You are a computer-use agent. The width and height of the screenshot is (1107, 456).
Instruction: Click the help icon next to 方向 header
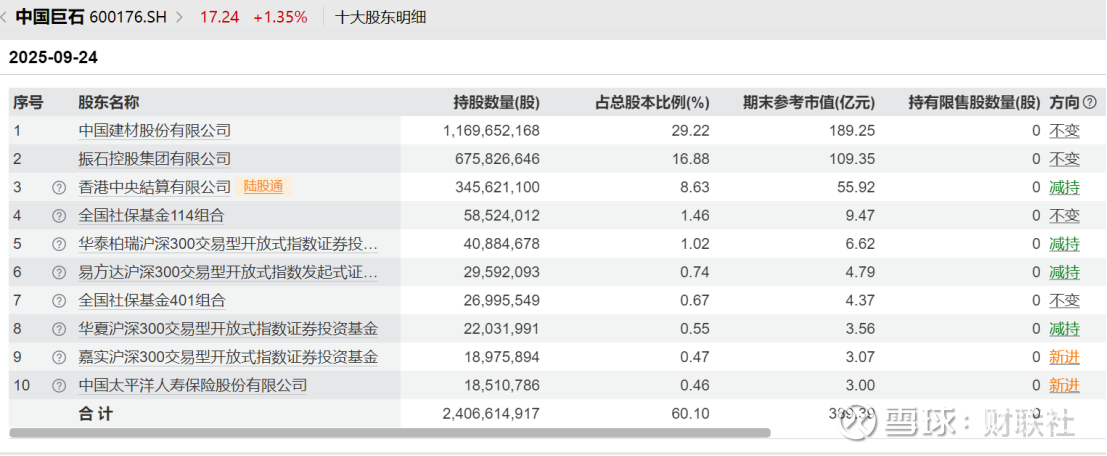[x=1090, y=102]
